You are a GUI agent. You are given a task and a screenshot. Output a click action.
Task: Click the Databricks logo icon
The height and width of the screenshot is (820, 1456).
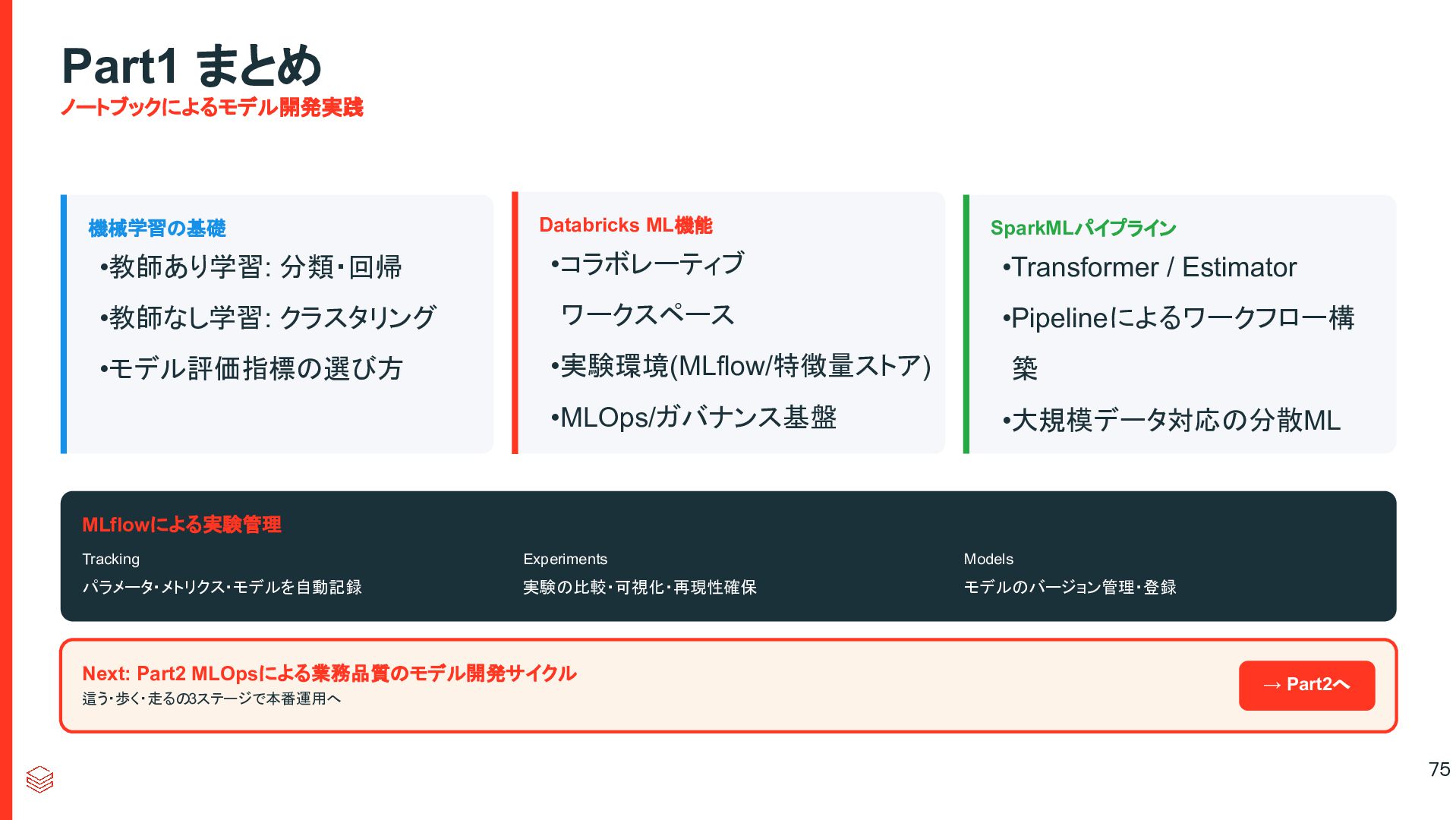39,779
